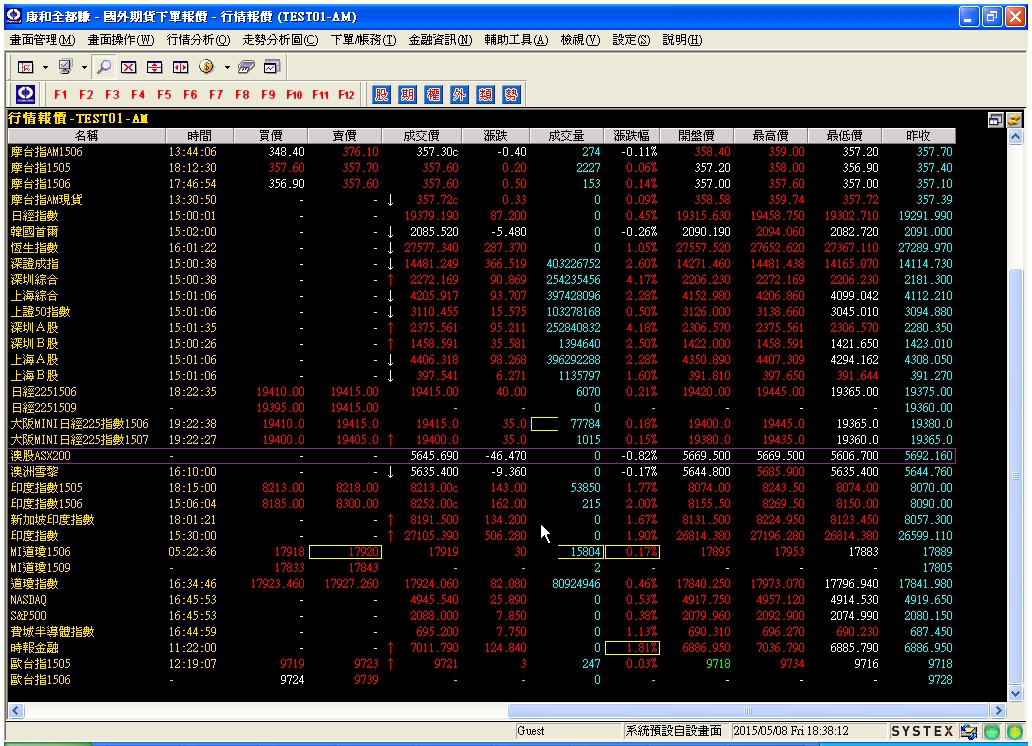
Task: Open the 行情分析(Q) menu
Action: [x=198, y=40]
